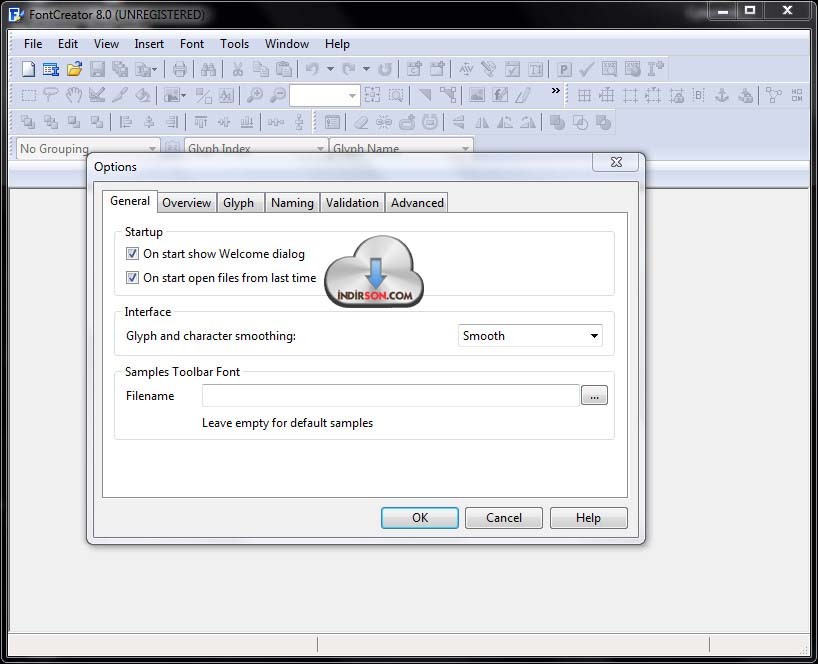The height and width of the screenshot is (664, 818).
Task: Switch to the Overview tab
Action: 186,203
